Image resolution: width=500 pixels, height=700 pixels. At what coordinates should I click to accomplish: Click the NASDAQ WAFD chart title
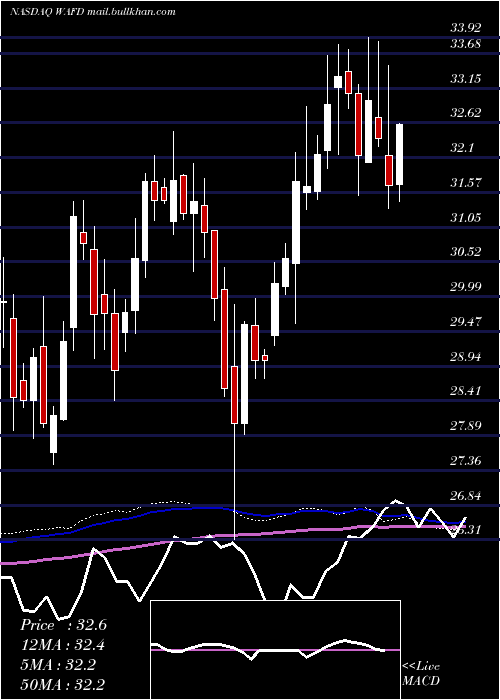(92, 12)
